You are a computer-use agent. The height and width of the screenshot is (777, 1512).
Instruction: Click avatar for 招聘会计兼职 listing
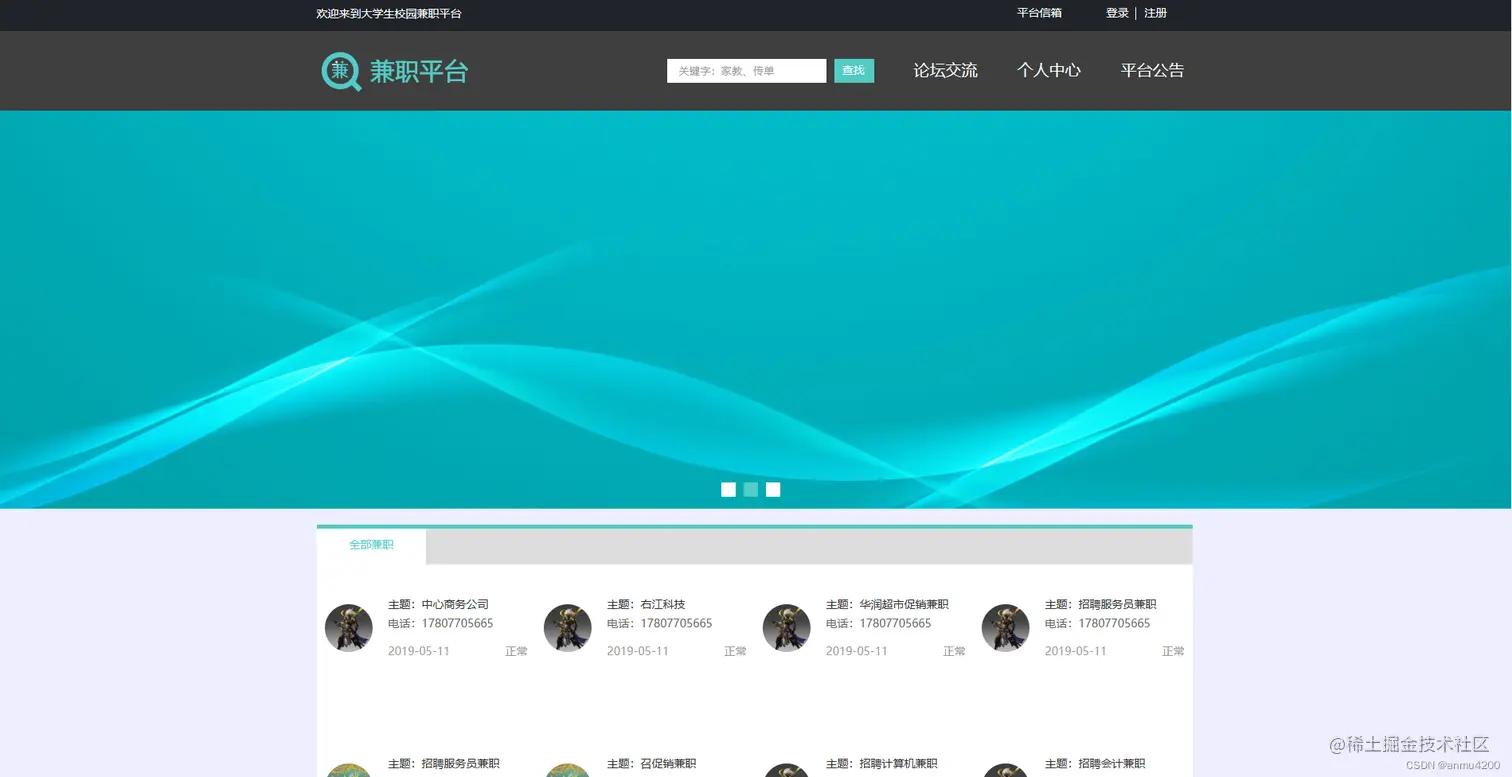[x=1005, y=770]
